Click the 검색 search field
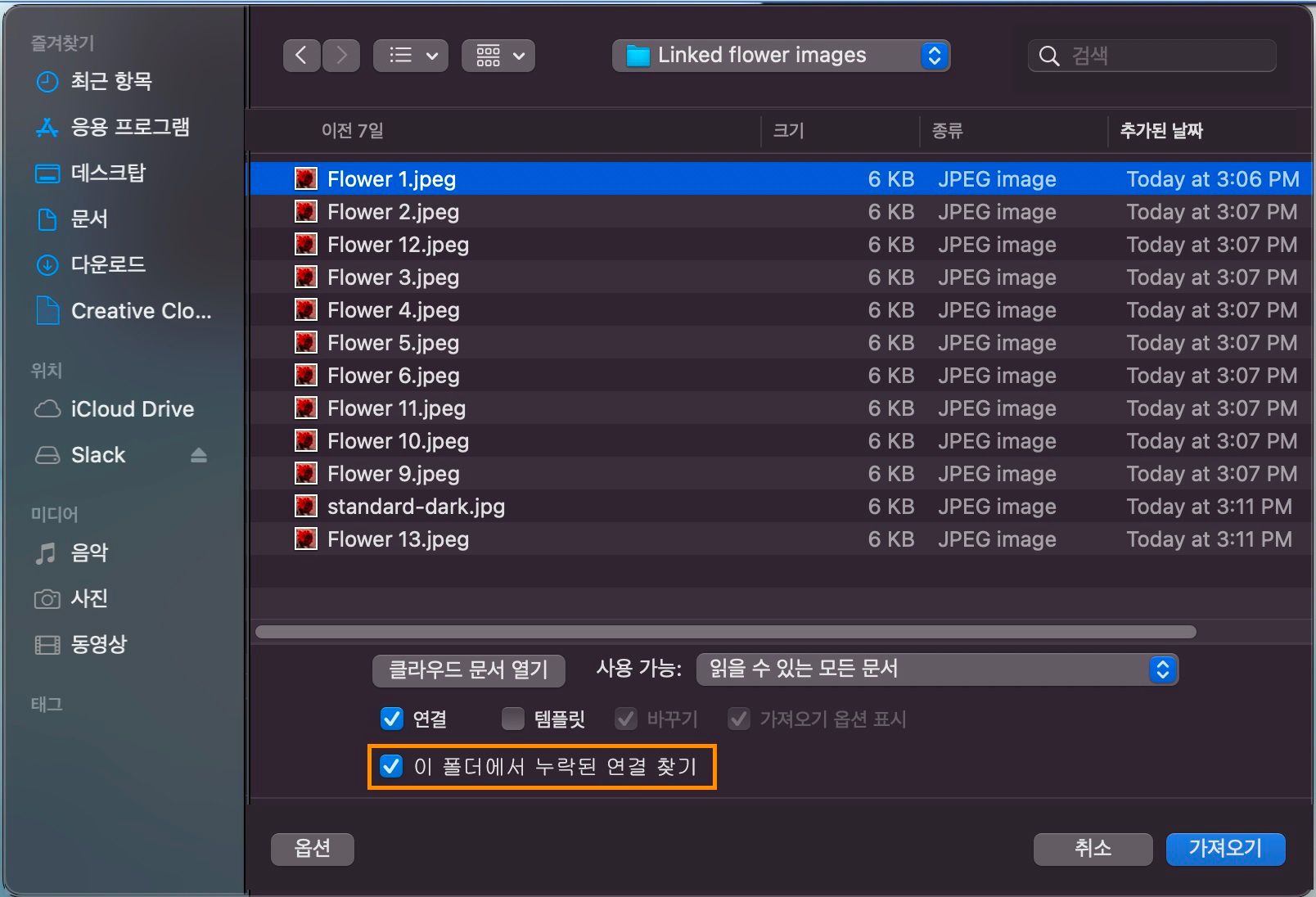 click(1152, 56)
